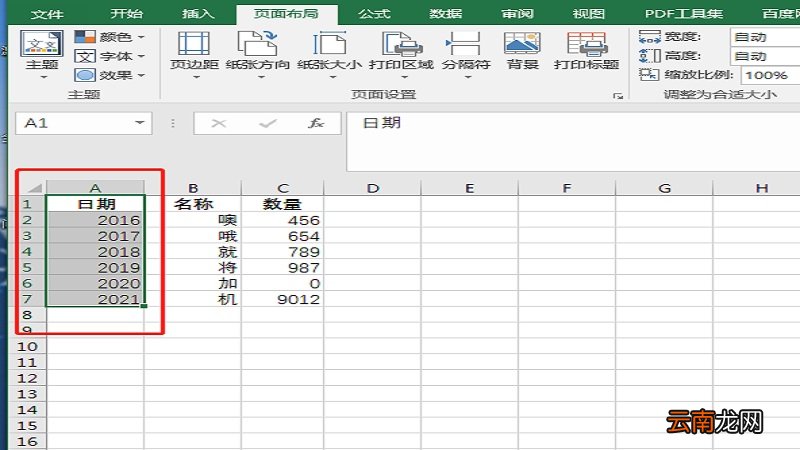Open the Height (高度) 自动 combo box

pos(765,56)
